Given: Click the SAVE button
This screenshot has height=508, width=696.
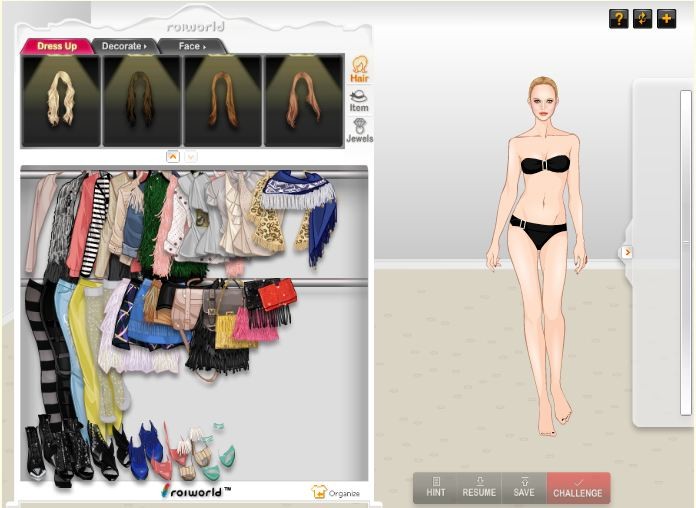Looking at the screenshot, I should [524, 487].
